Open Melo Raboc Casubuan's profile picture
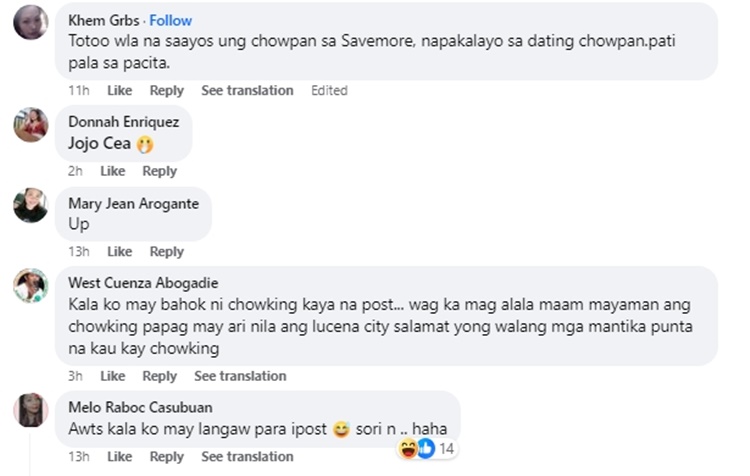The width and height of the screenshot is (750, 476). [31, 410]
